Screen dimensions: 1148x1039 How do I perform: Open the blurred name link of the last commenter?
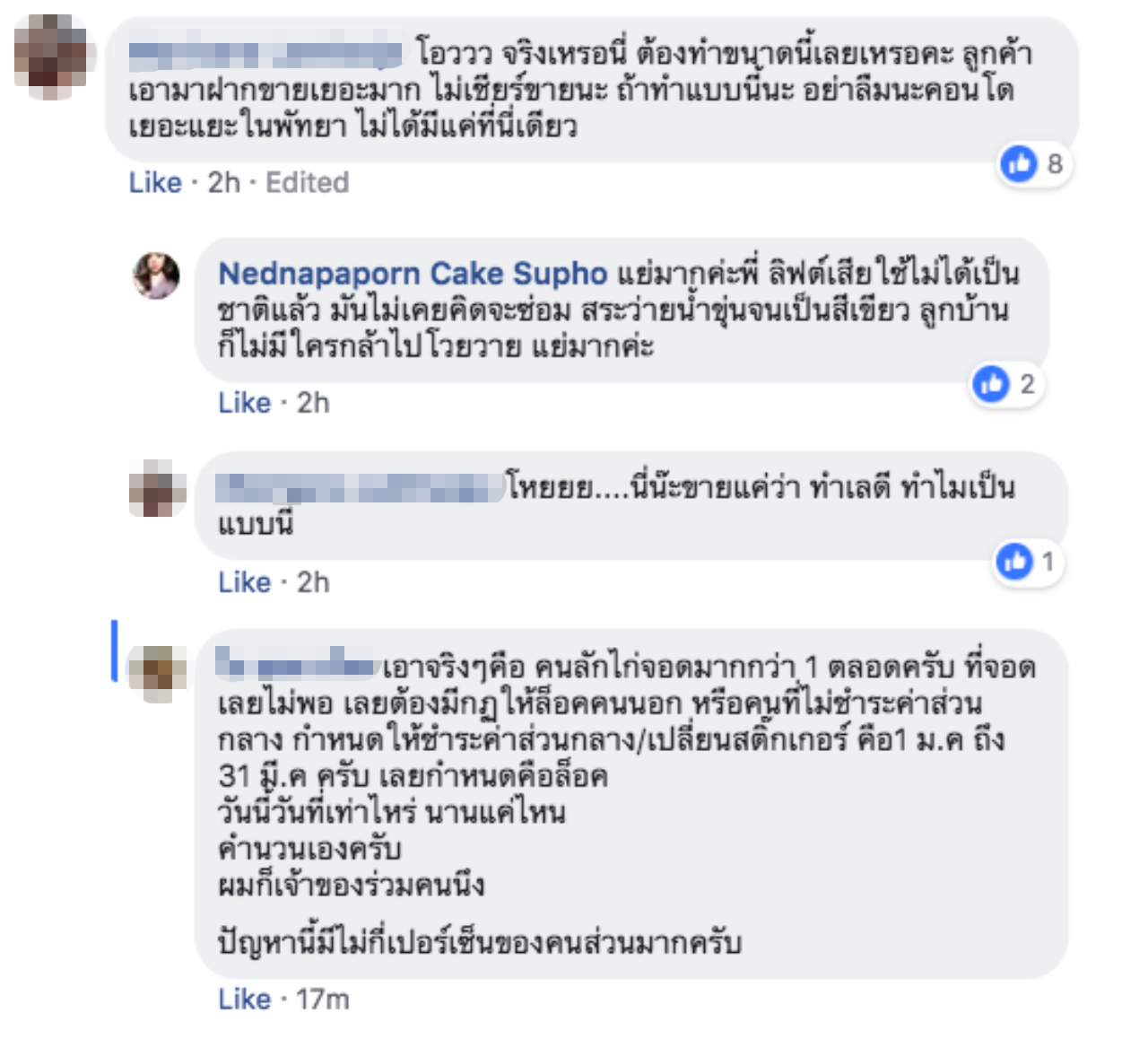pos(295,664)
